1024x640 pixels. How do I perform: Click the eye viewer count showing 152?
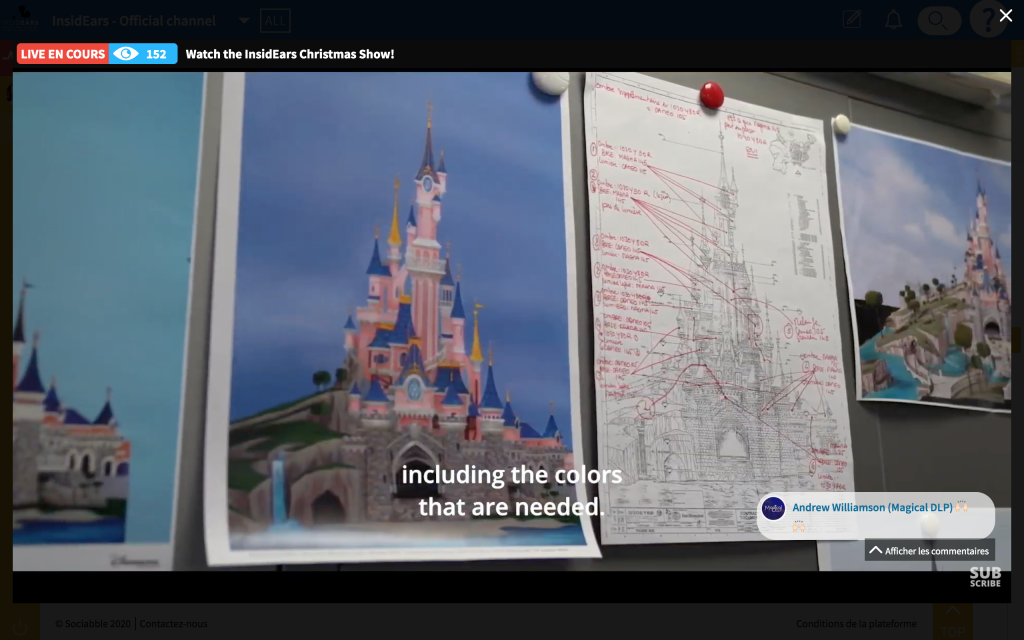point(143,54)
